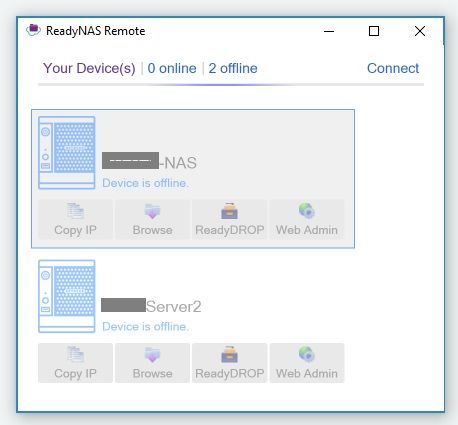Select the '0 online' filter

[172, 68]
